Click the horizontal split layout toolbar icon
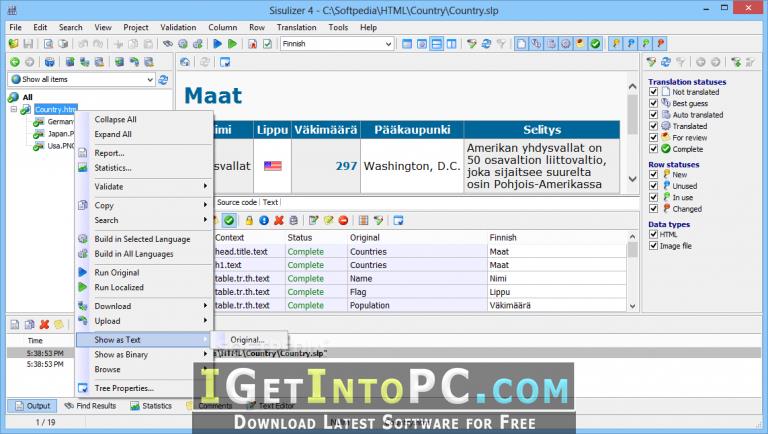 (436, 44)
